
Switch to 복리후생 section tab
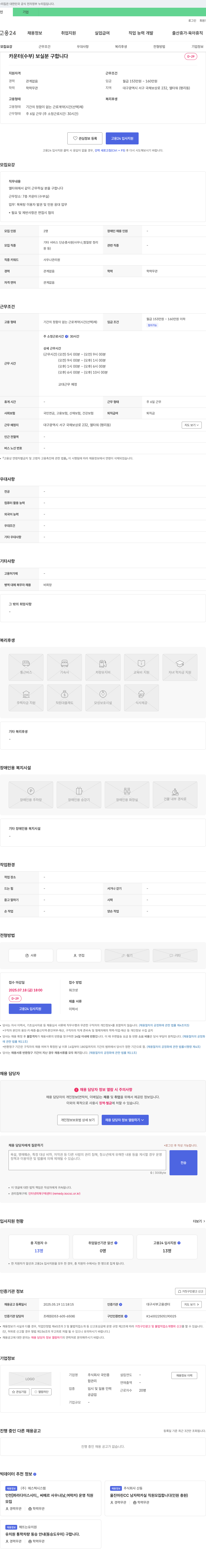click(x=121, y=46)
